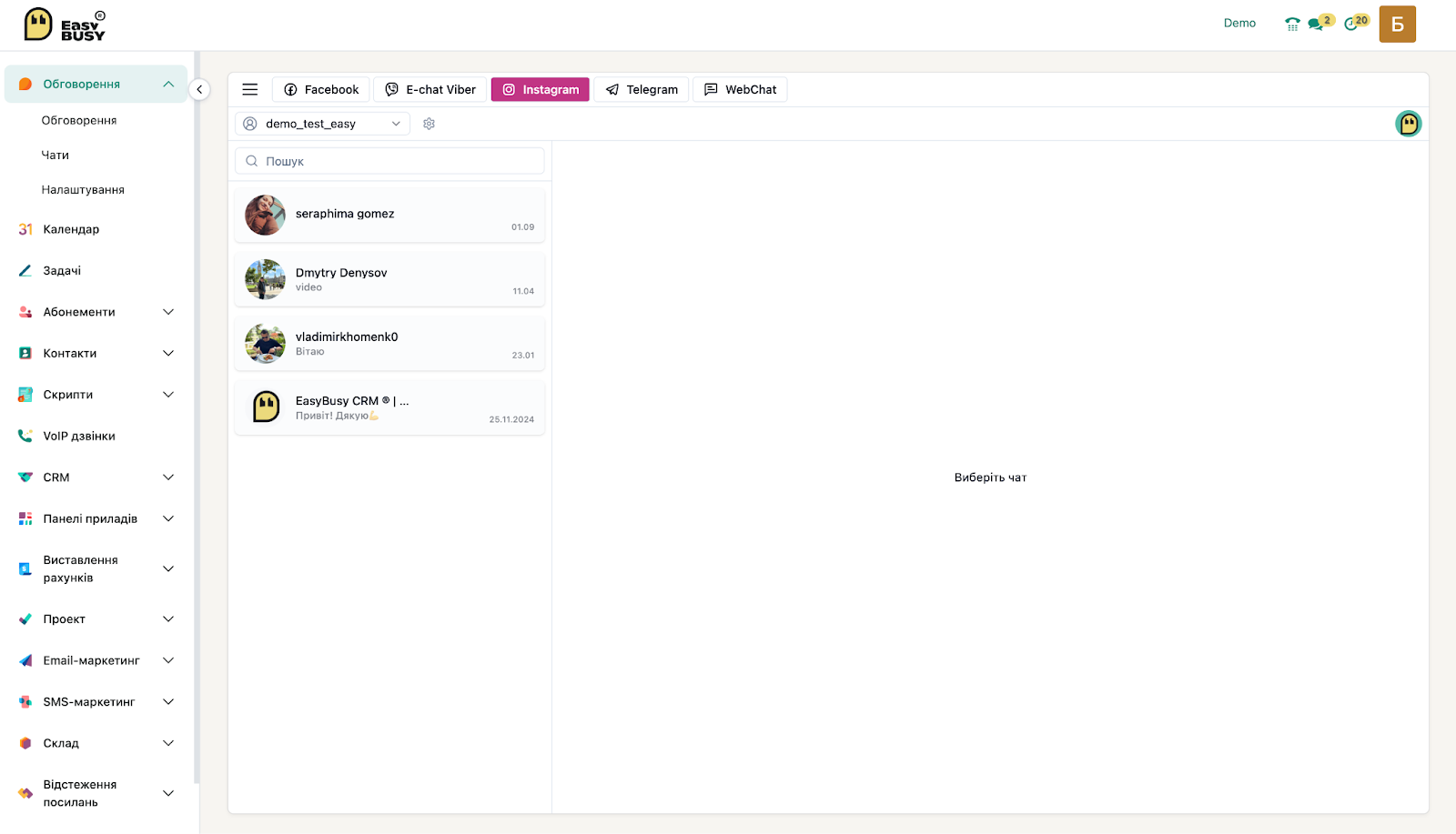1456x834 pixels.
Task: Expand the Панелі приладів chevron
Action: click(168, 518)
